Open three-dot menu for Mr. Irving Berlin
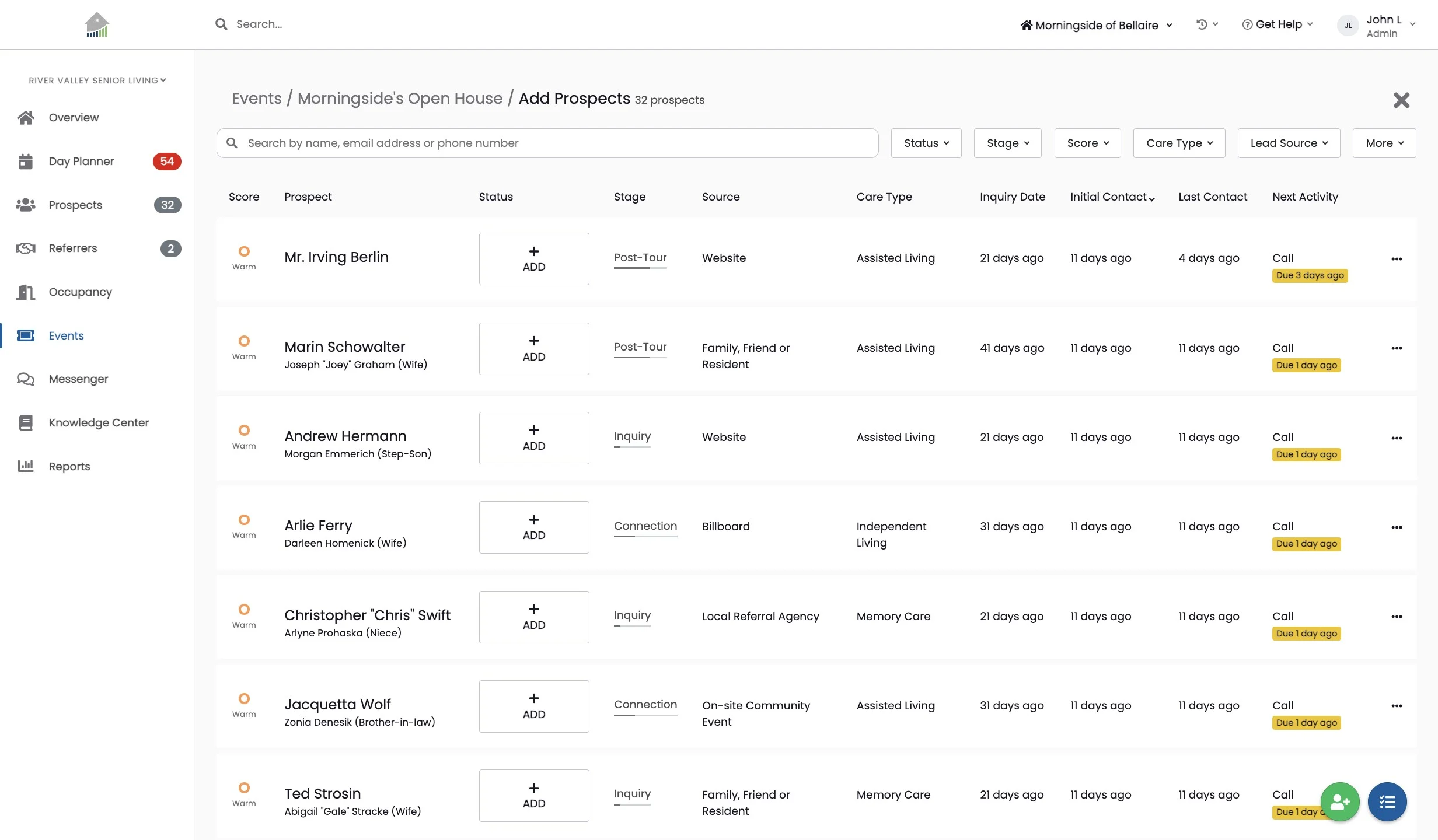The height and width of the screenshot is (840, 1438). point(1396,259)
